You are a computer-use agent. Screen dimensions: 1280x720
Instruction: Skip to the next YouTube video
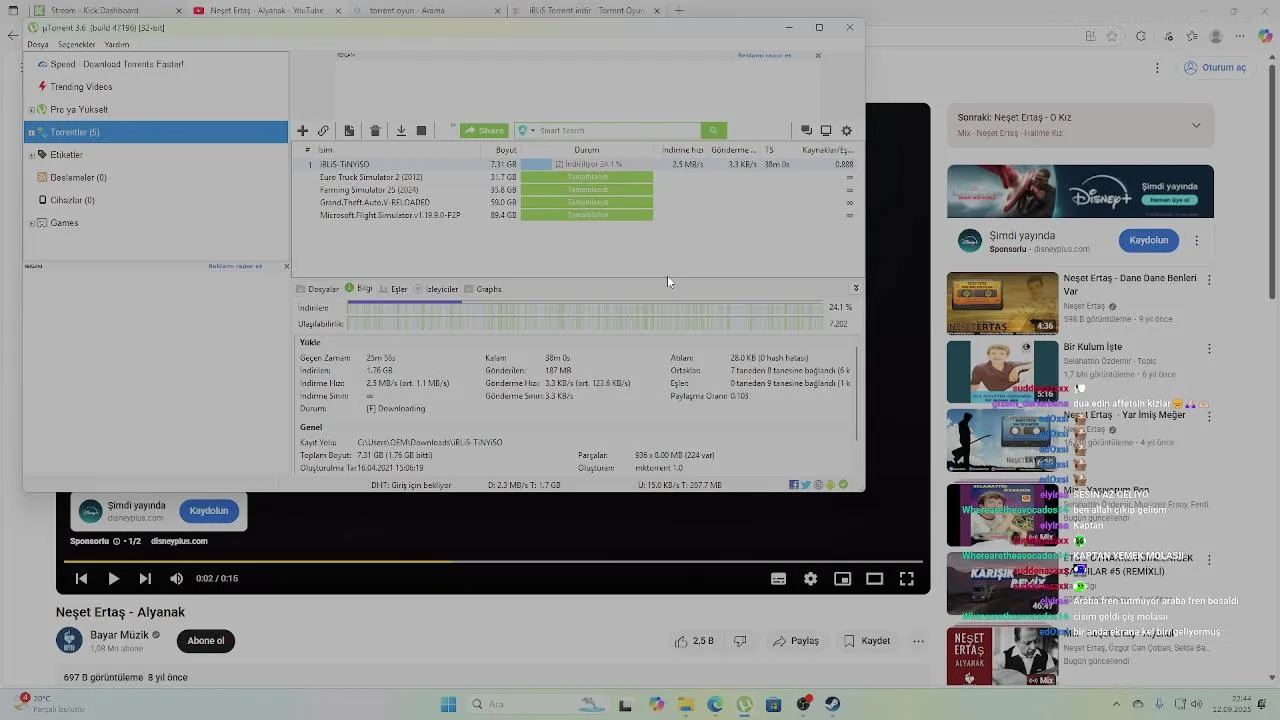[x=145, y=579]
